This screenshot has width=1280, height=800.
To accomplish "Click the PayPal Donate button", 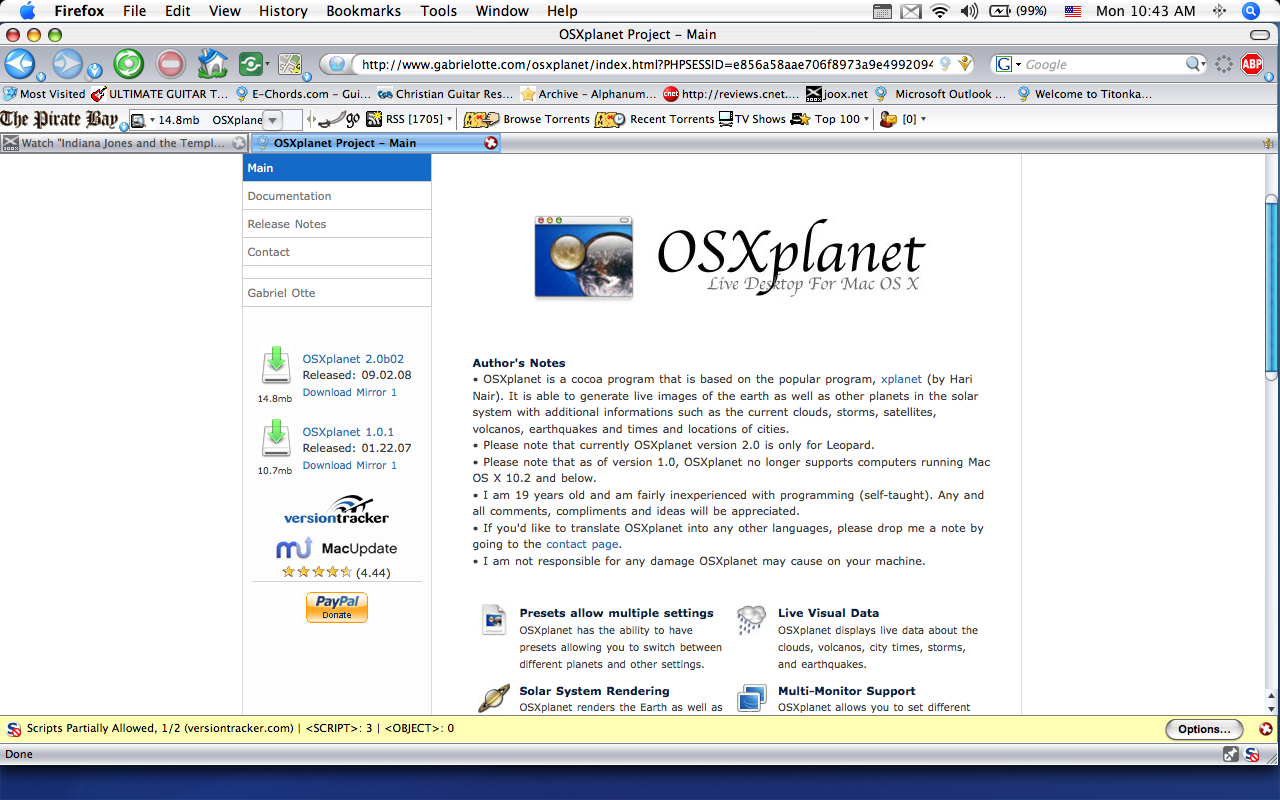I will [x=337, y=607].
